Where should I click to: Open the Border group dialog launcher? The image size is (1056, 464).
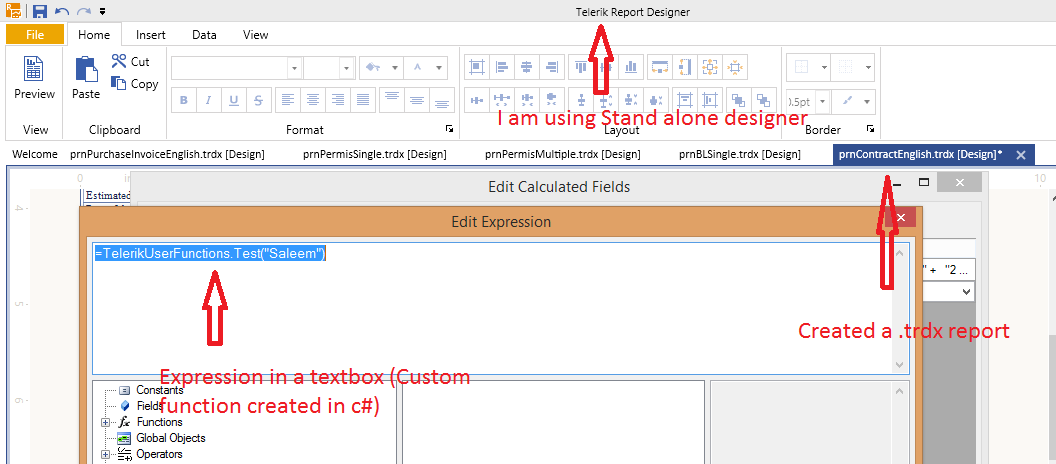(870, 129)
